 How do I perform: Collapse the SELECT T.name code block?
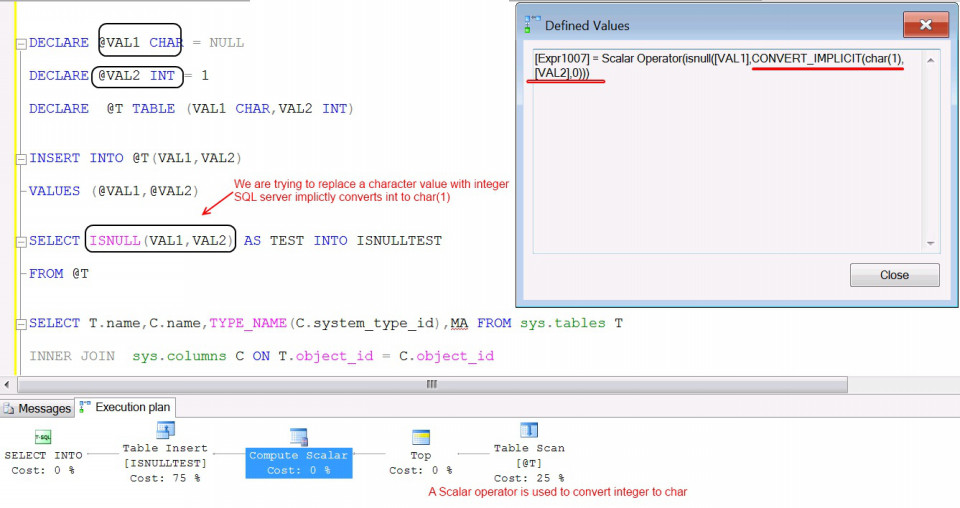(21, 324)
